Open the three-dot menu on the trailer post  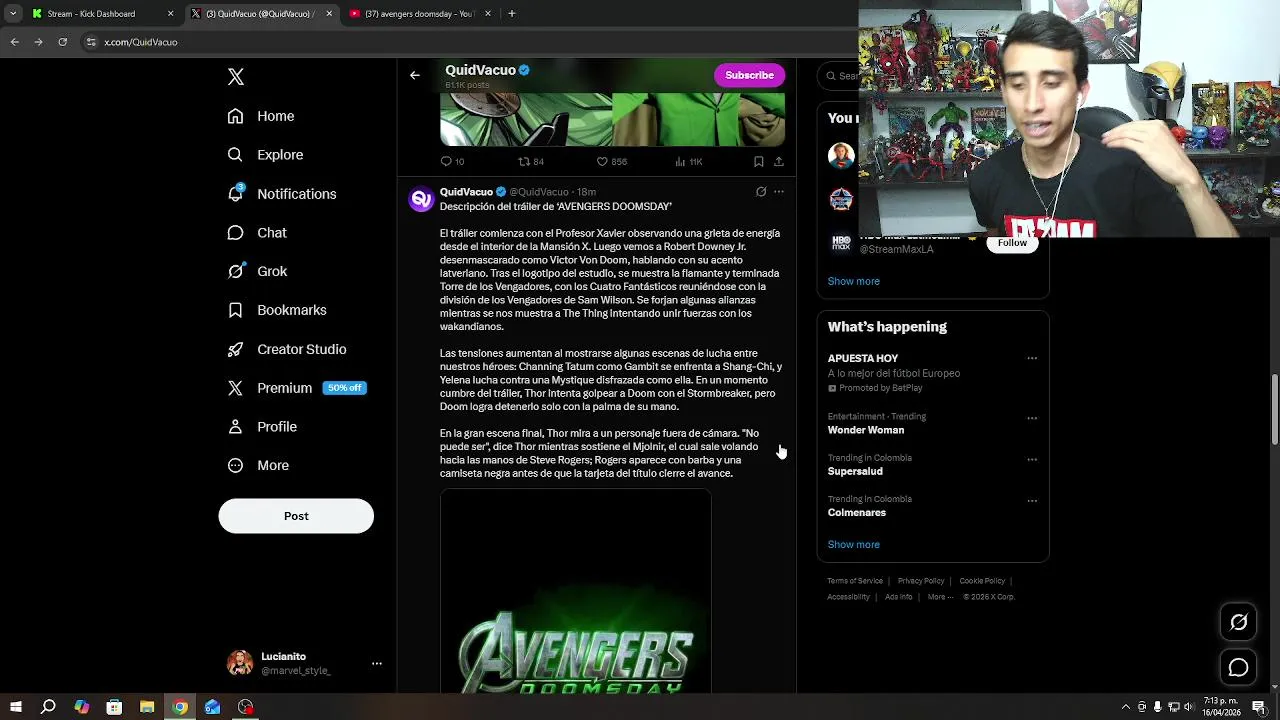(x=779, y=192)
